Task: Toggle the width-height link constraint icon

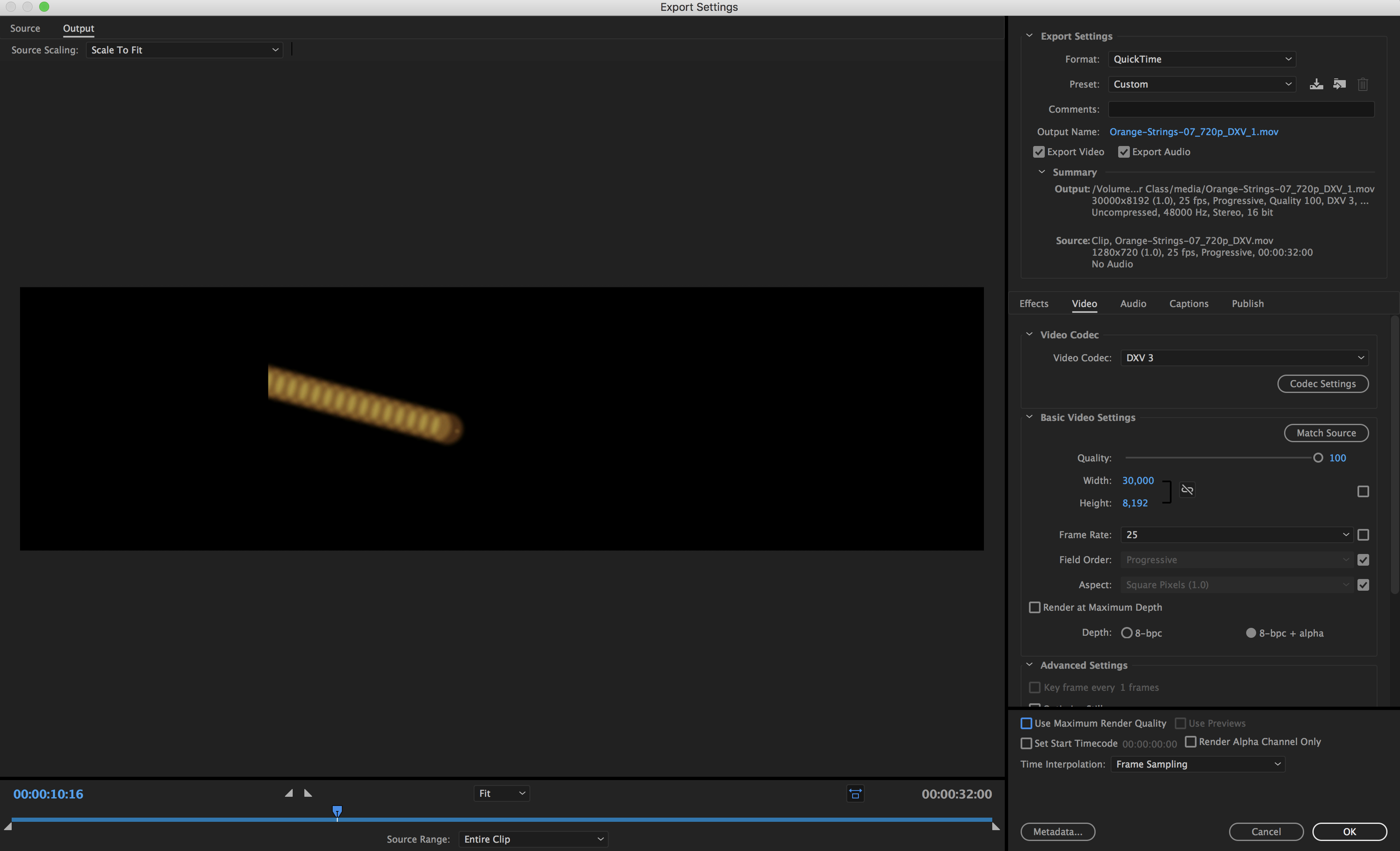Action: 1187,490
